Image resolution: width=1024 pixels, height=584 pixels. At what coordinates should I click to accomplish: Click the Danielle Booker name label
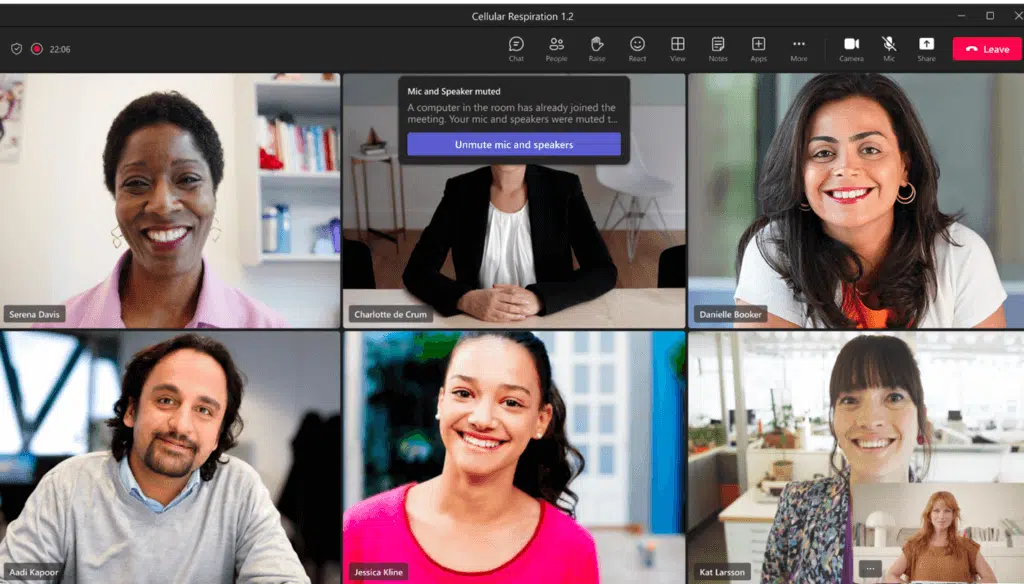point(730,314)
